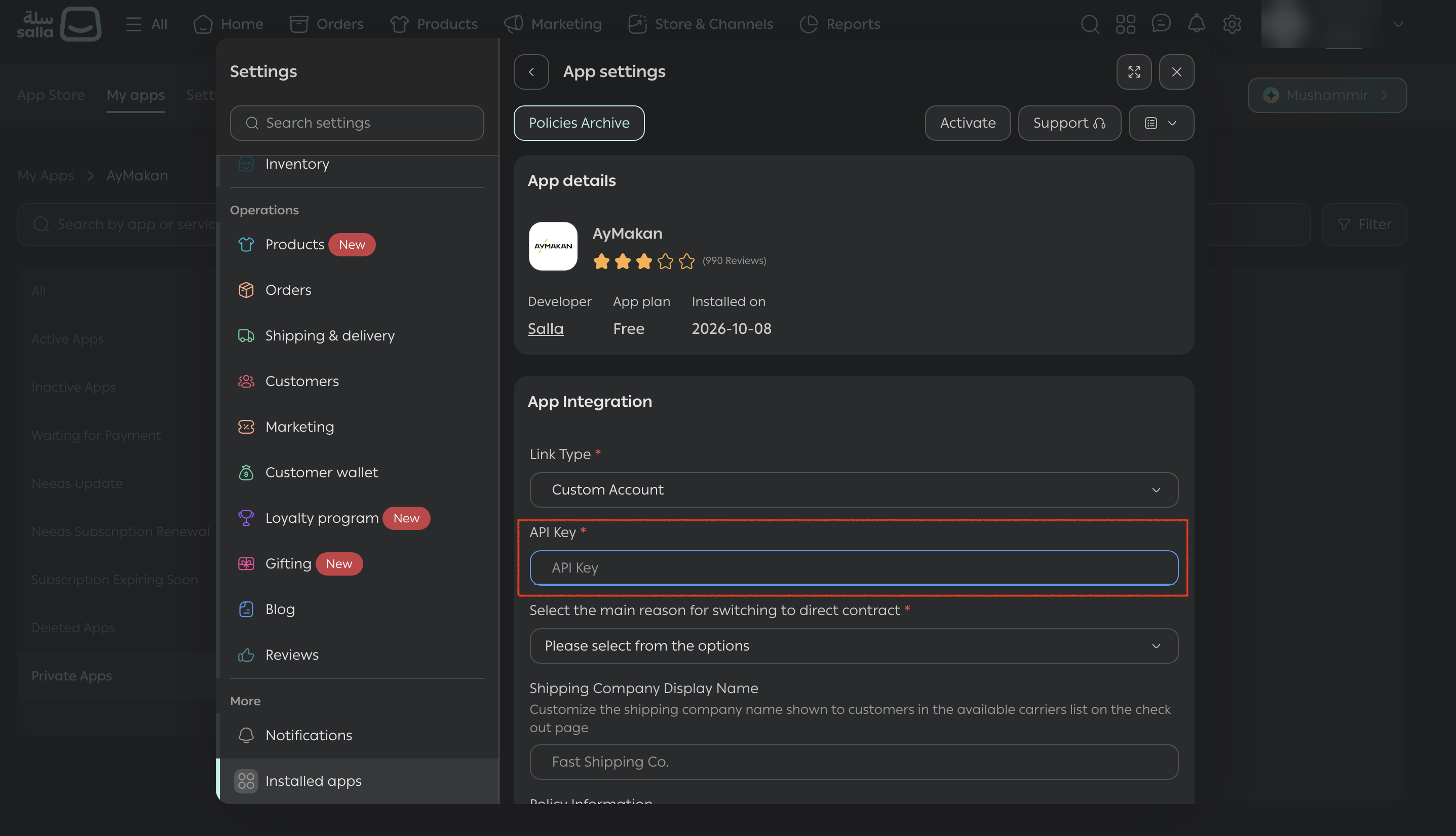Viewport: 1456px width, 836px height.
Task: Click the Salla logo
Action: pyautogui.click(x=59, y=24)
